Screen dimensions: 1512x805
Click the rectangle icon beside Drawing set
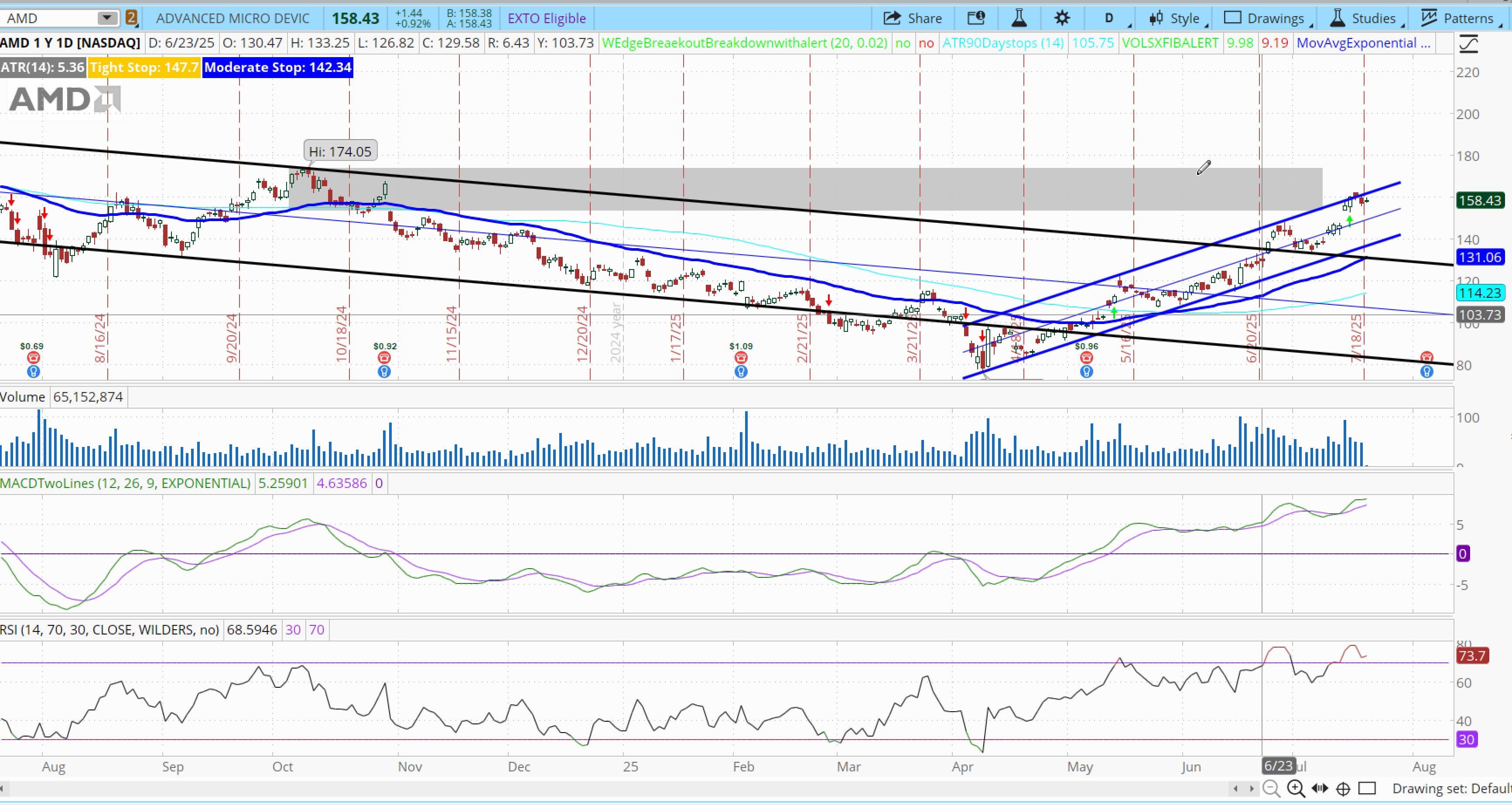point(1367,788)
